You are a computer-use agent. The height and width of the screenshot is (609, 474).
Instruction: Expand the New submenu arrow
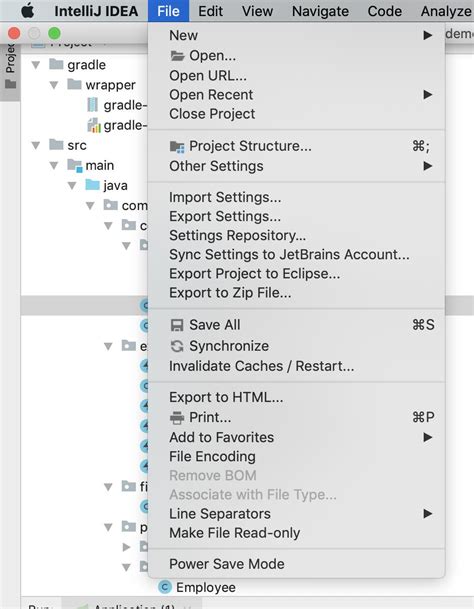point(428,35)
